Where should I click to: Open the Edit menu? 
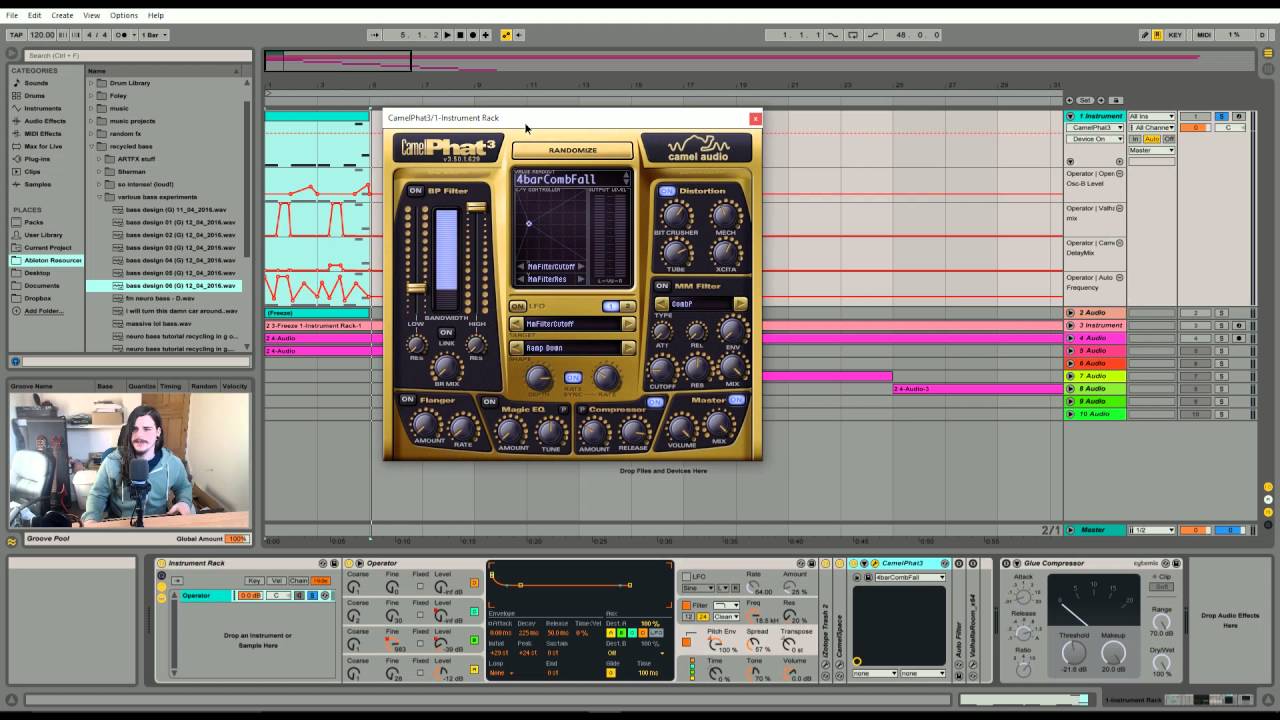click(x=35, y=15)
